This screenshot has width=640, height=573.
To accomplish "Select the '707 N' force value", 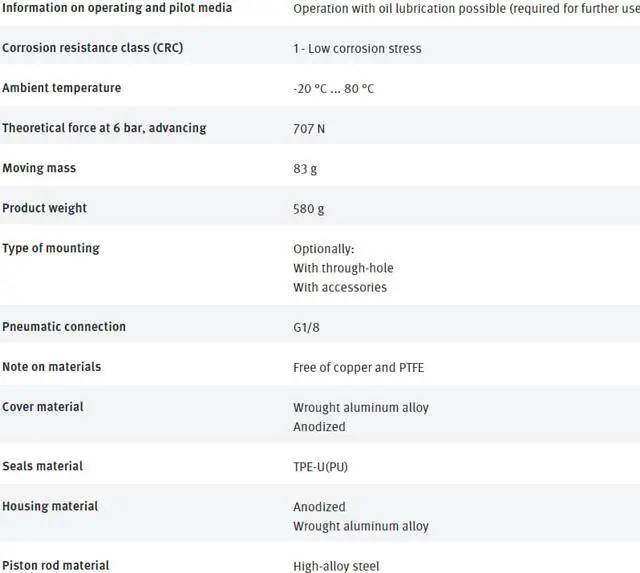I will pos(309,129).
